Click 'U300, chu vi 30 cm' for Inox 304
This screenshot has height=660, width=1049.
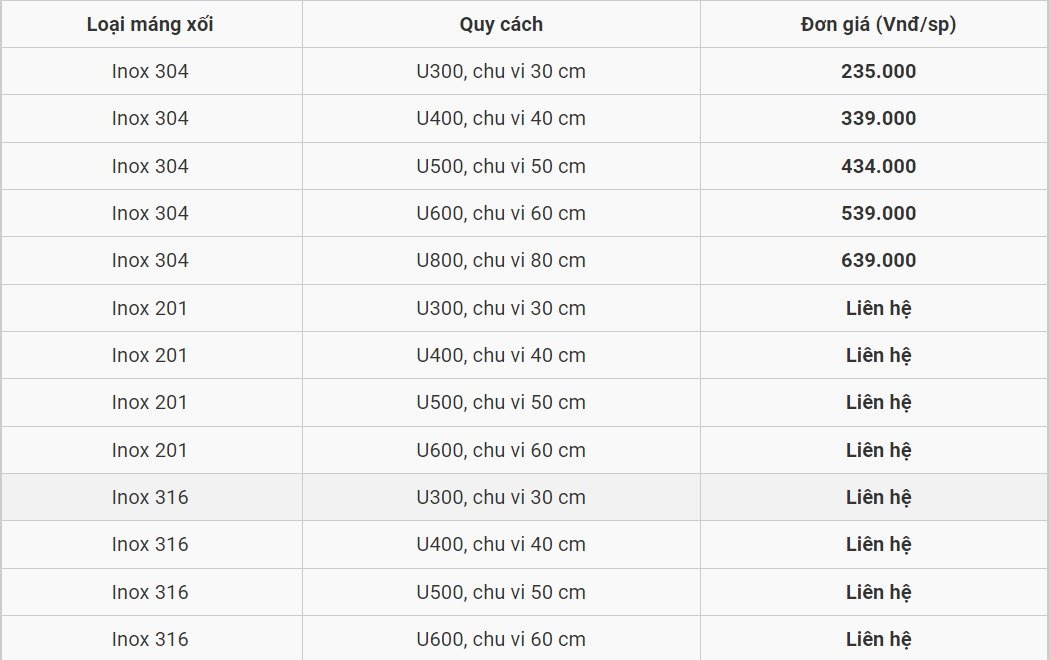click(501, 72)
